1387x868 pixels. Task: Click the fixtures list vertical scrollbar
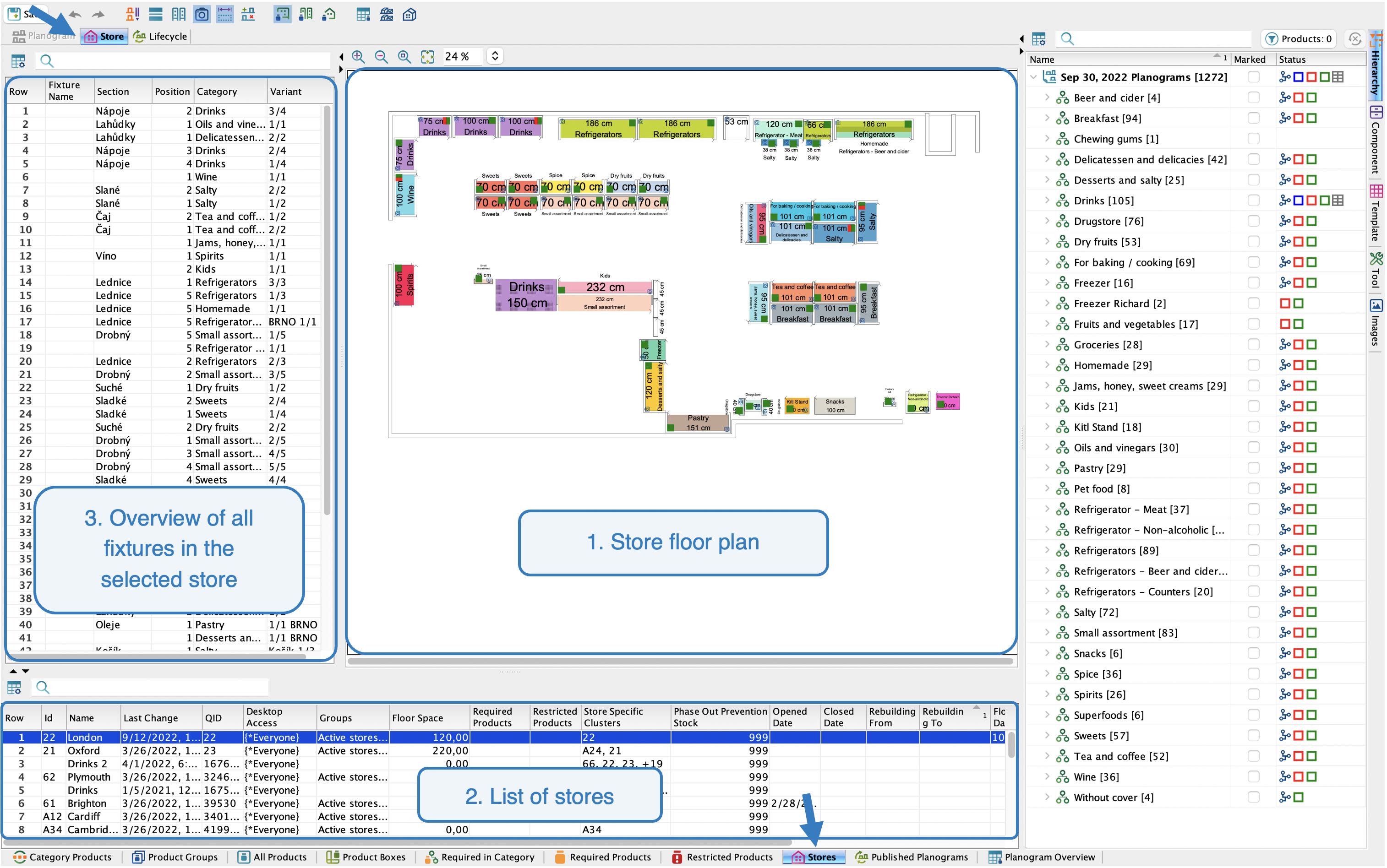(x=328, y=310)
